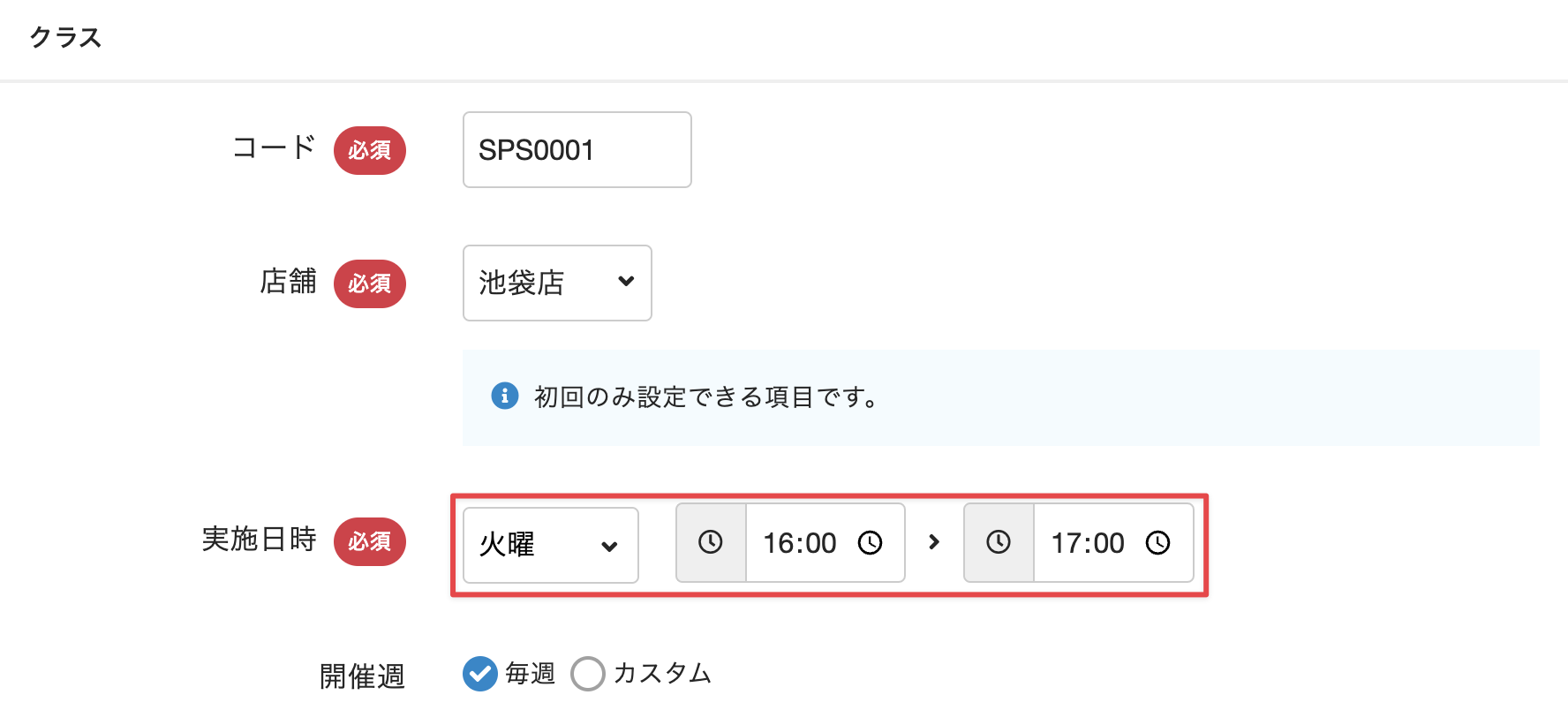Screen dimensions: 1568x710
Task: Click the 必須 badge next to 実施日時
Action: point(370,541)
